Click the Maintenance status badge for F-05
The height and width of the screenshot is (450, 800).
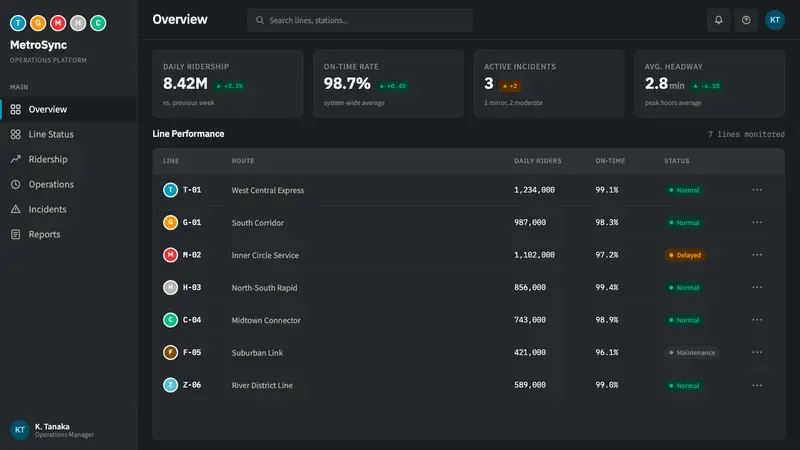692,353
